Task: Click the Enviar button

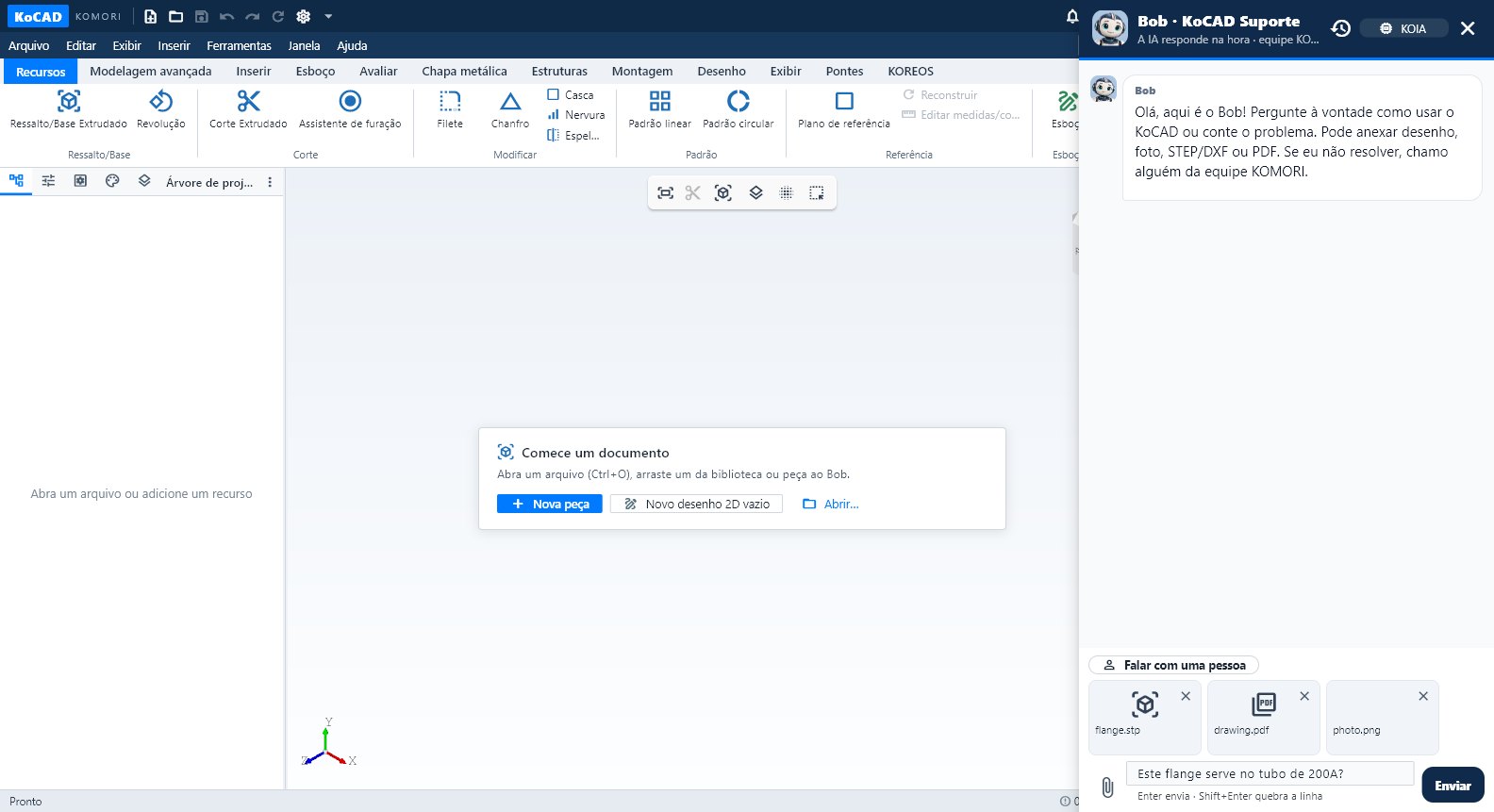Action: pyautogui.click(x=1452, y=785)
